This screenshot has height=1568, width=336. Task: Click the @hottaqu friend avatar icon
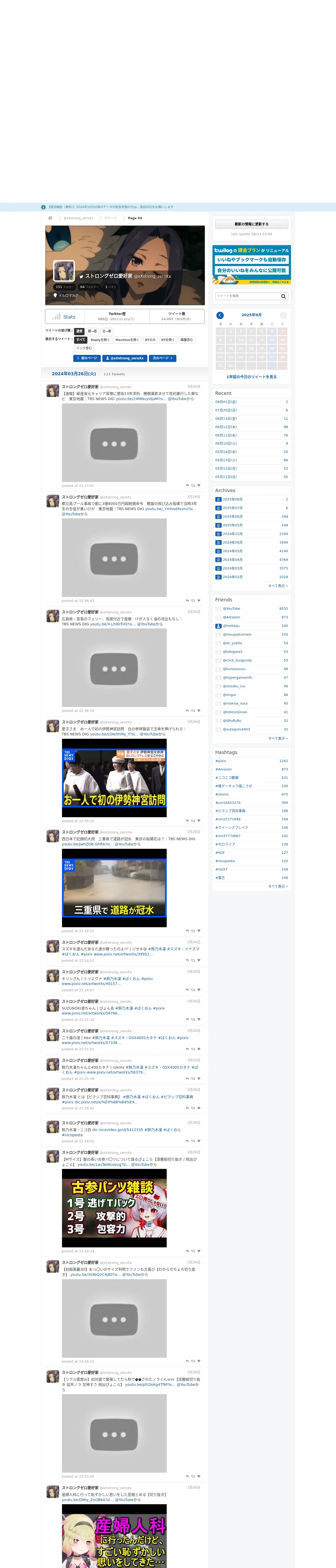tap(218, 626)
